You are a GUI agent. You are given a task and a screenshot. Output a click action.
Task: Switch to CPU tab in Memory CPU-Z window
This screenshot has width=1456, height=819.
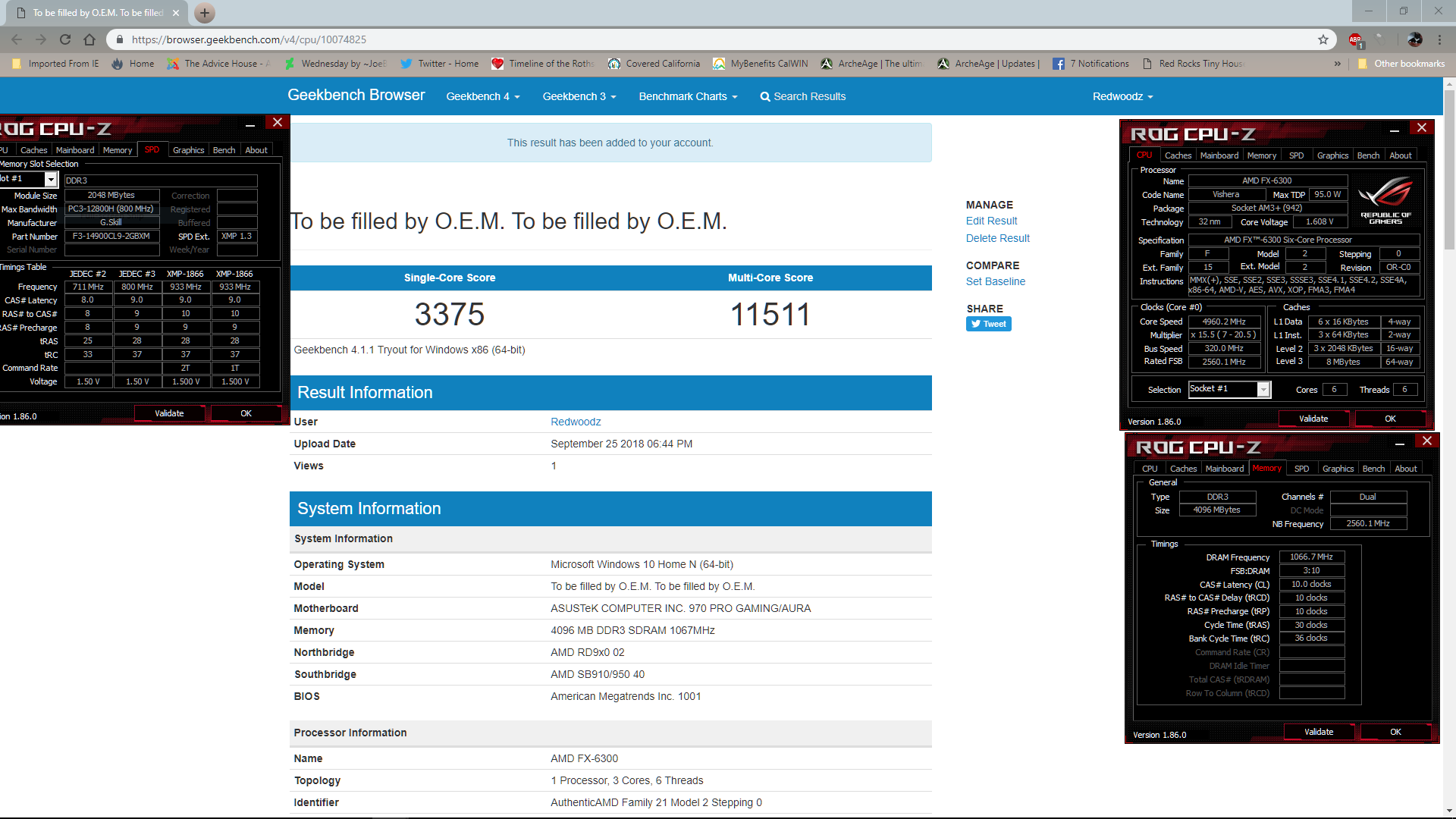(x=1150, y=469)
